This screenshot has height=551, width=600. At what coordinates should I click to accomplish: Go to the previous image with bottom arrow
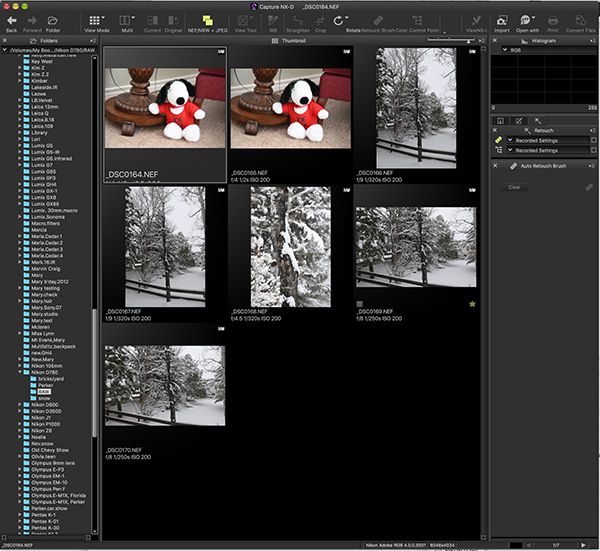coord(528,545)
